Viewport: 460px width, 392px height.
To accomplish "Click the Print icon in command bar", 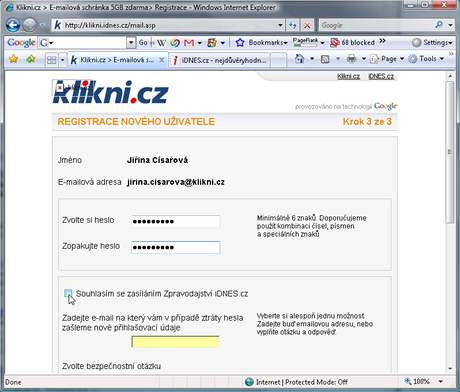I will point(351,59).
